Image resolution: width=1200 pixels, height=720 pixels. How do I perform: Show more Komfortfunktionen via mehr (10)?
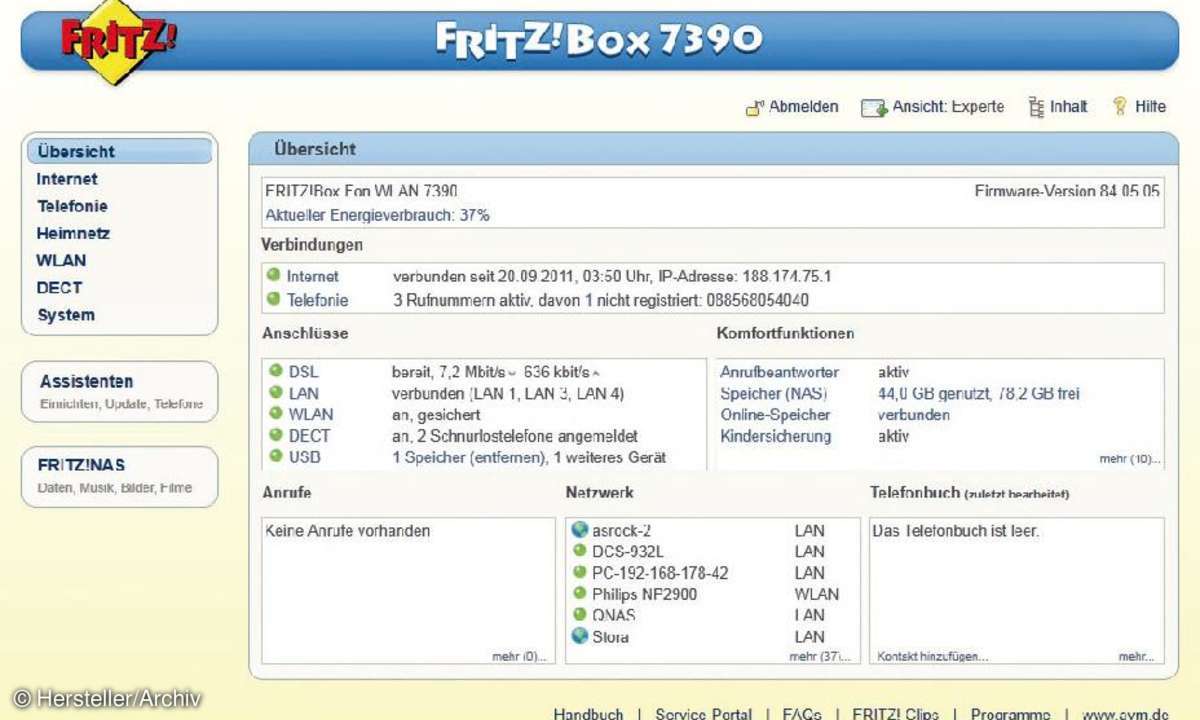pos(1130,459)
